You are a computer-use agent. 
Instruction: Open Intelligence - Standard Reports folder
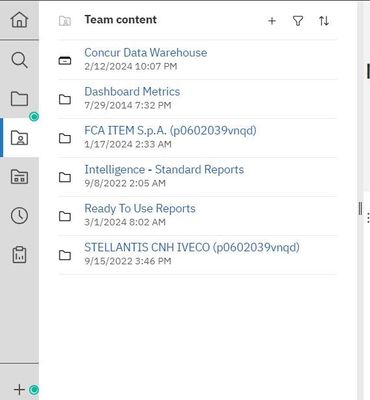(x=164, y=170)
